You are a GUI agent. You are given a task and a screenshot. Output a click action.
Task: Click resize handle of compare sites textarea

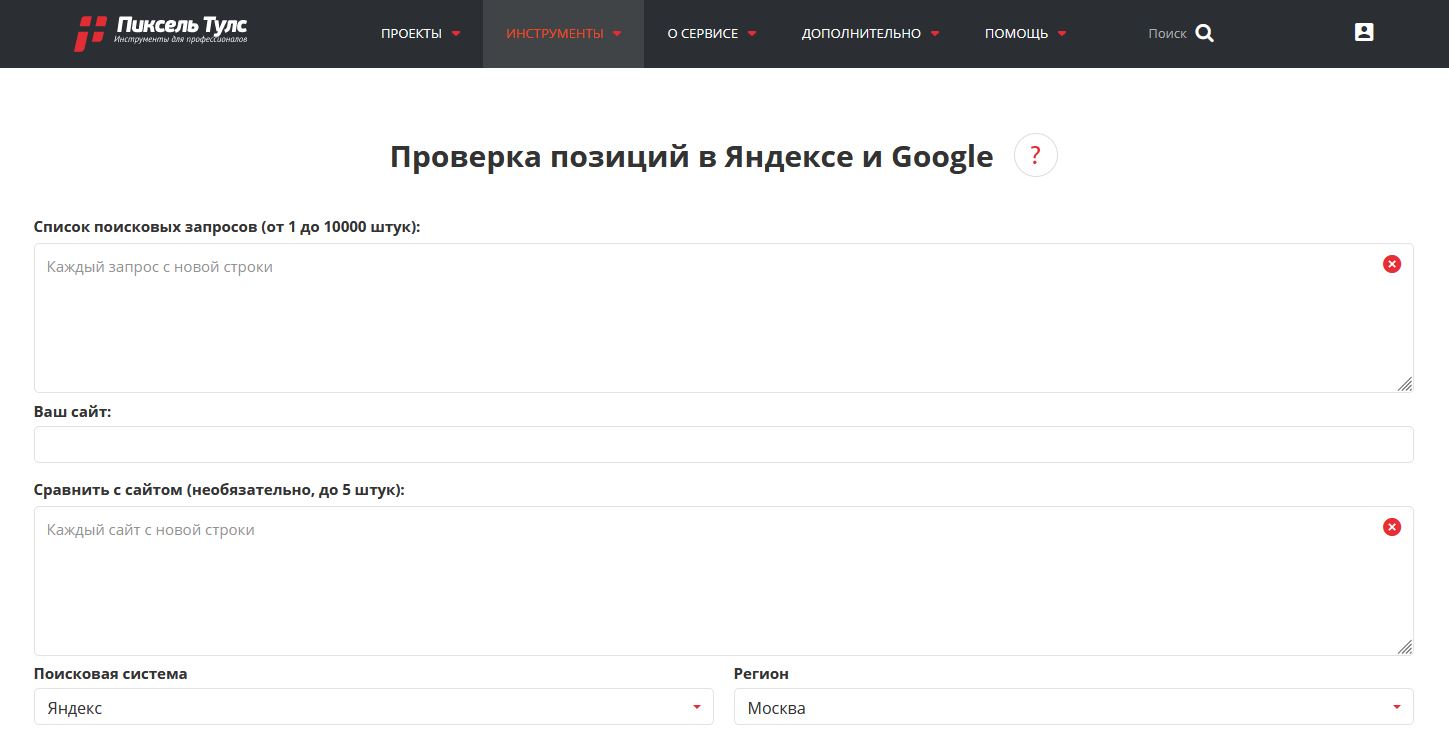click(x=1405, y=647)
